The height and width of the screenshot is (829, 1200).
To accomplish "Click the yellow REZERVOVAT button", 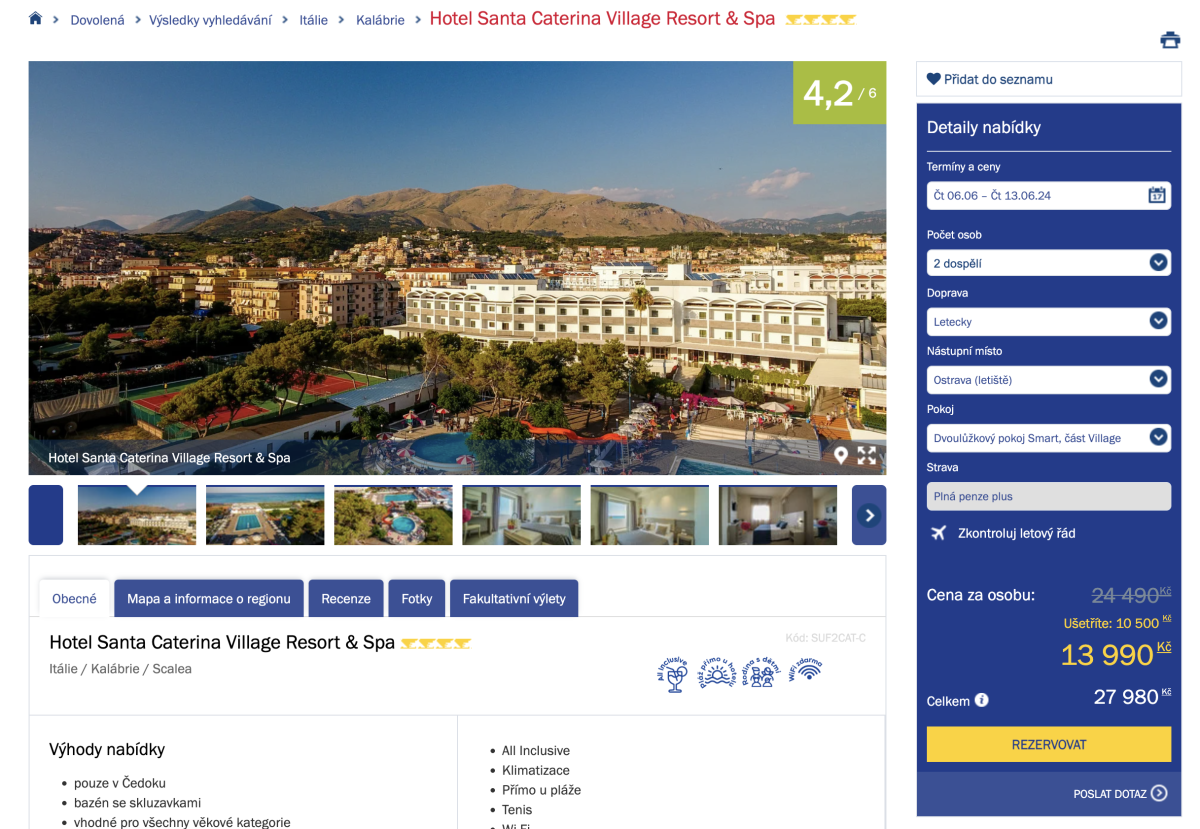I will pos(1049,745).
